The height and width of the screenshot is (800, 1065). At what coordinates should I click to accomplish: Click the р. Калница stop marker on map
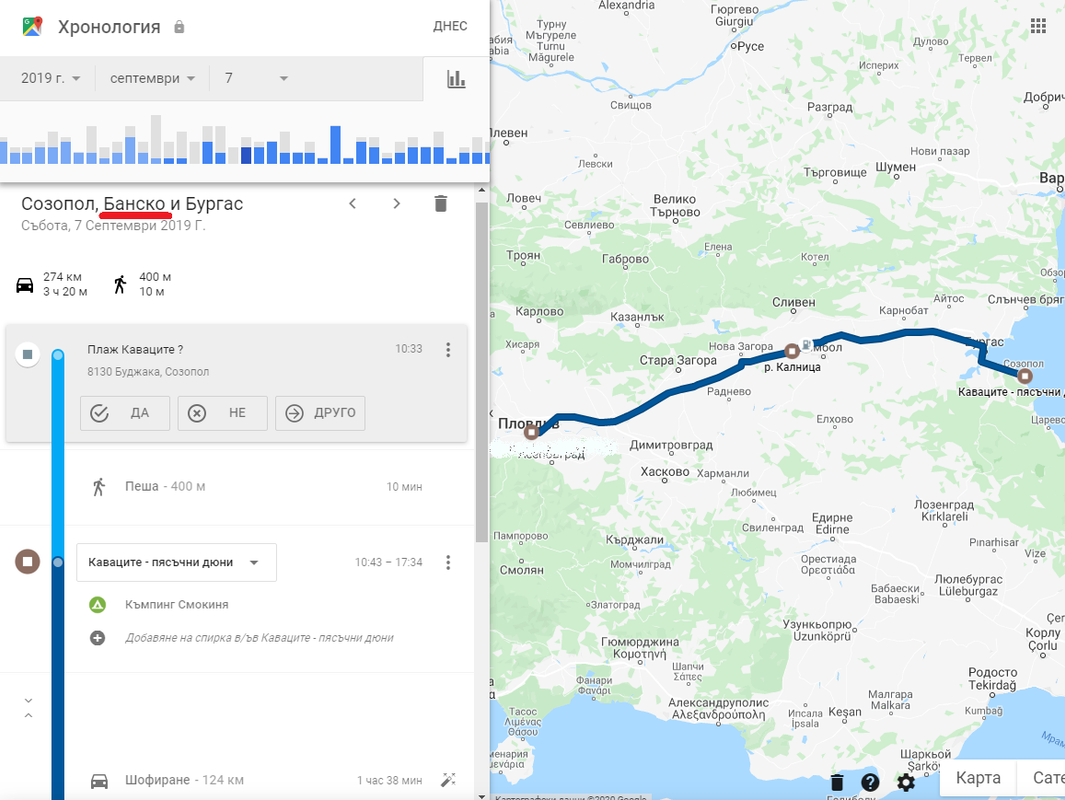coord(791,351)
